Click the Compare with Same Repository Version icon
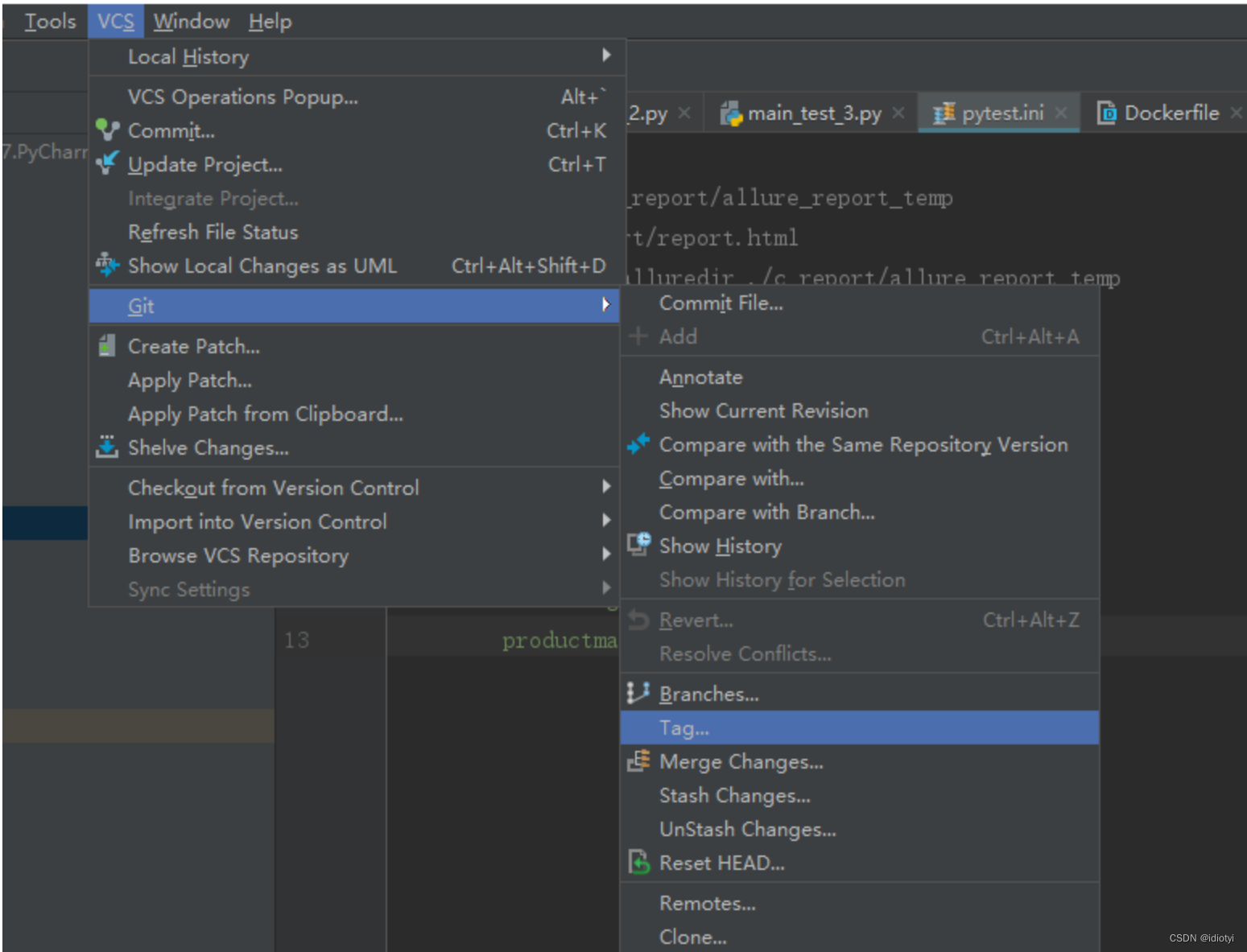The image size is (1247, 952). [x=638, y=443]
